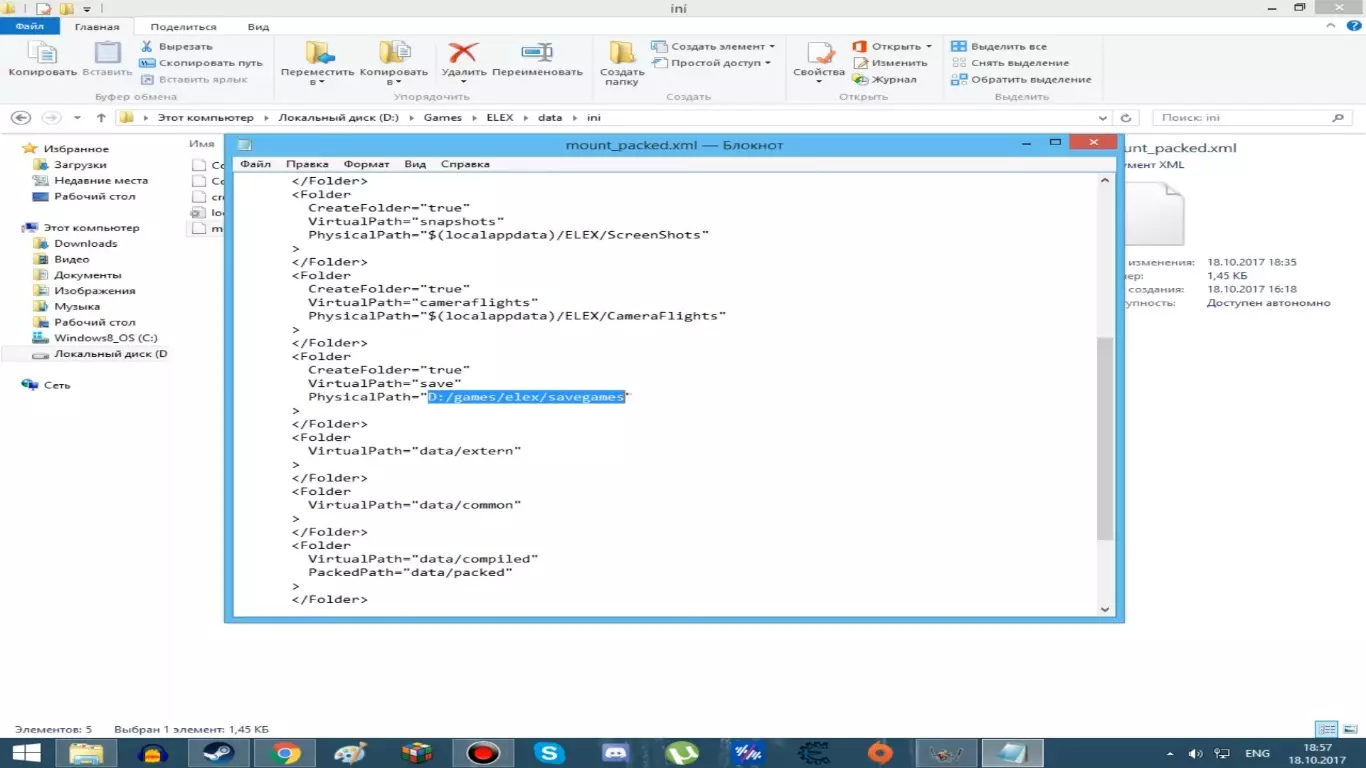Click Снять выделение in the ribbon
Image resolution: width=1366 pixels, height=768 pixels.
coord(1009,63)
